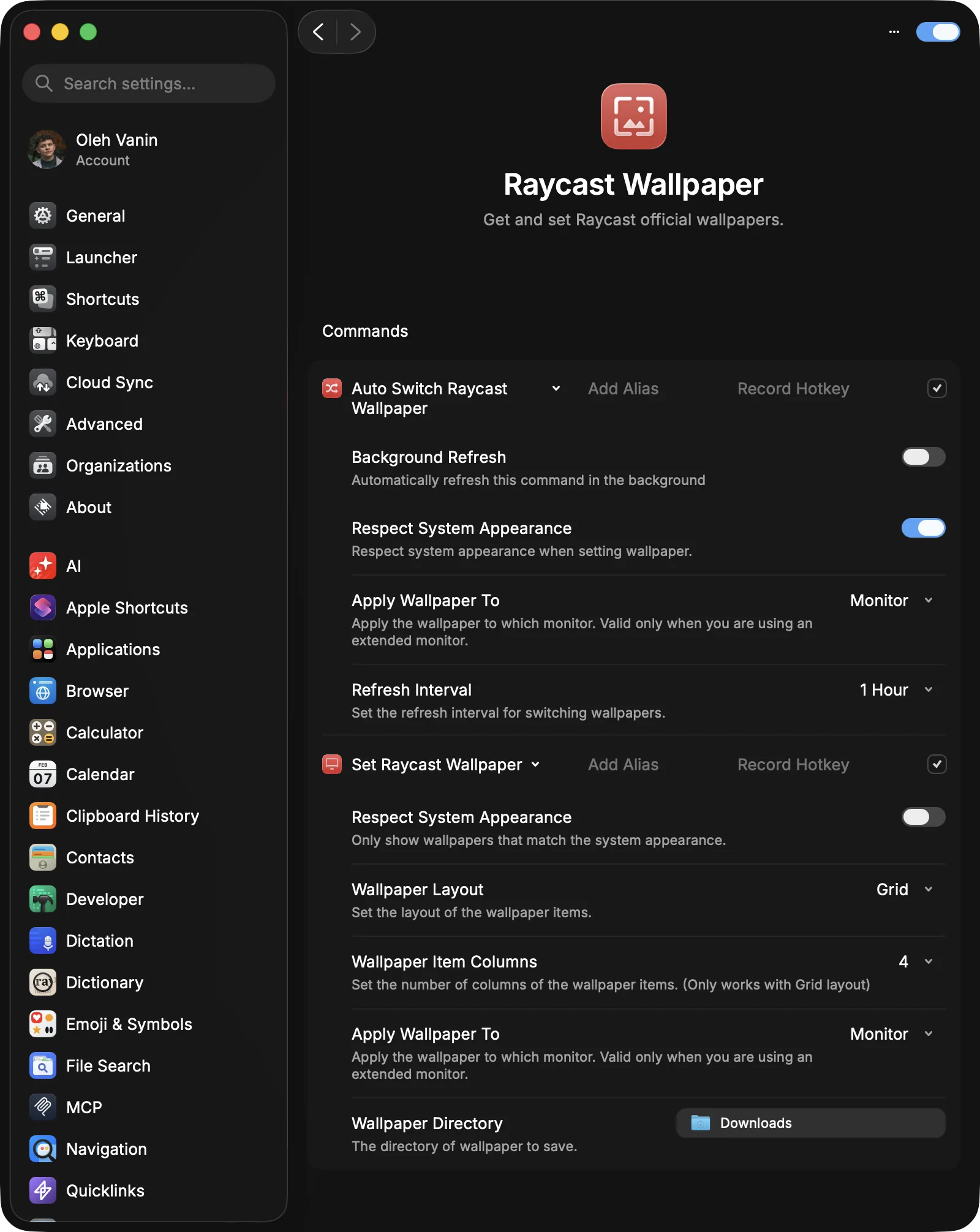The height and width of the screenshot is (1232, 980).
Task: Select the Dictionary icon
Action: click(x=43, y=982)
